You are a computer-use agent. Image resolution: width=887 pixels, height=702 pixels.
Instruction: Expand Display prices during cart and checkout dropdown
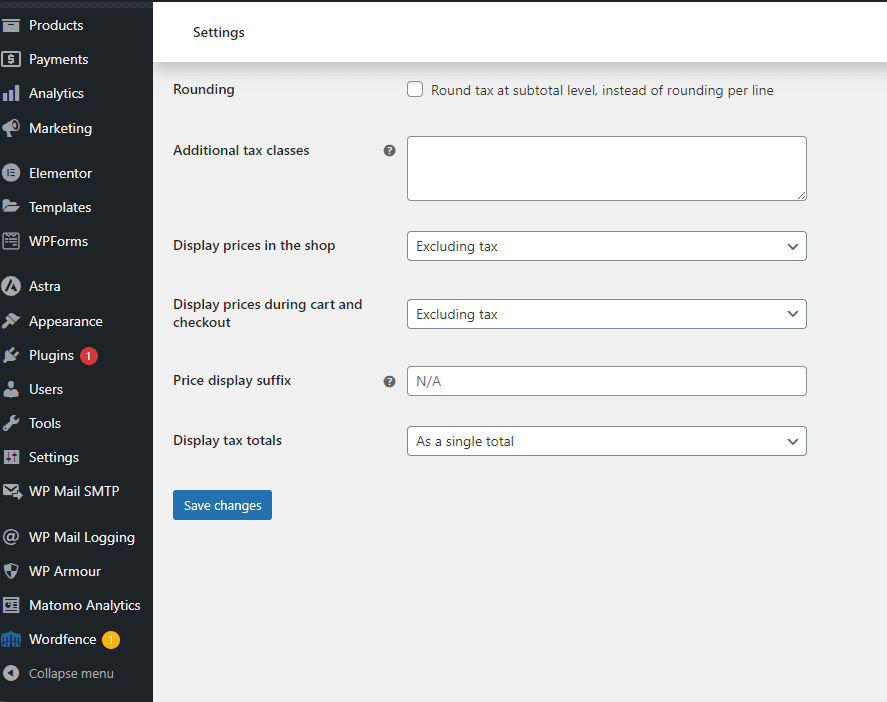coord(606,314)
